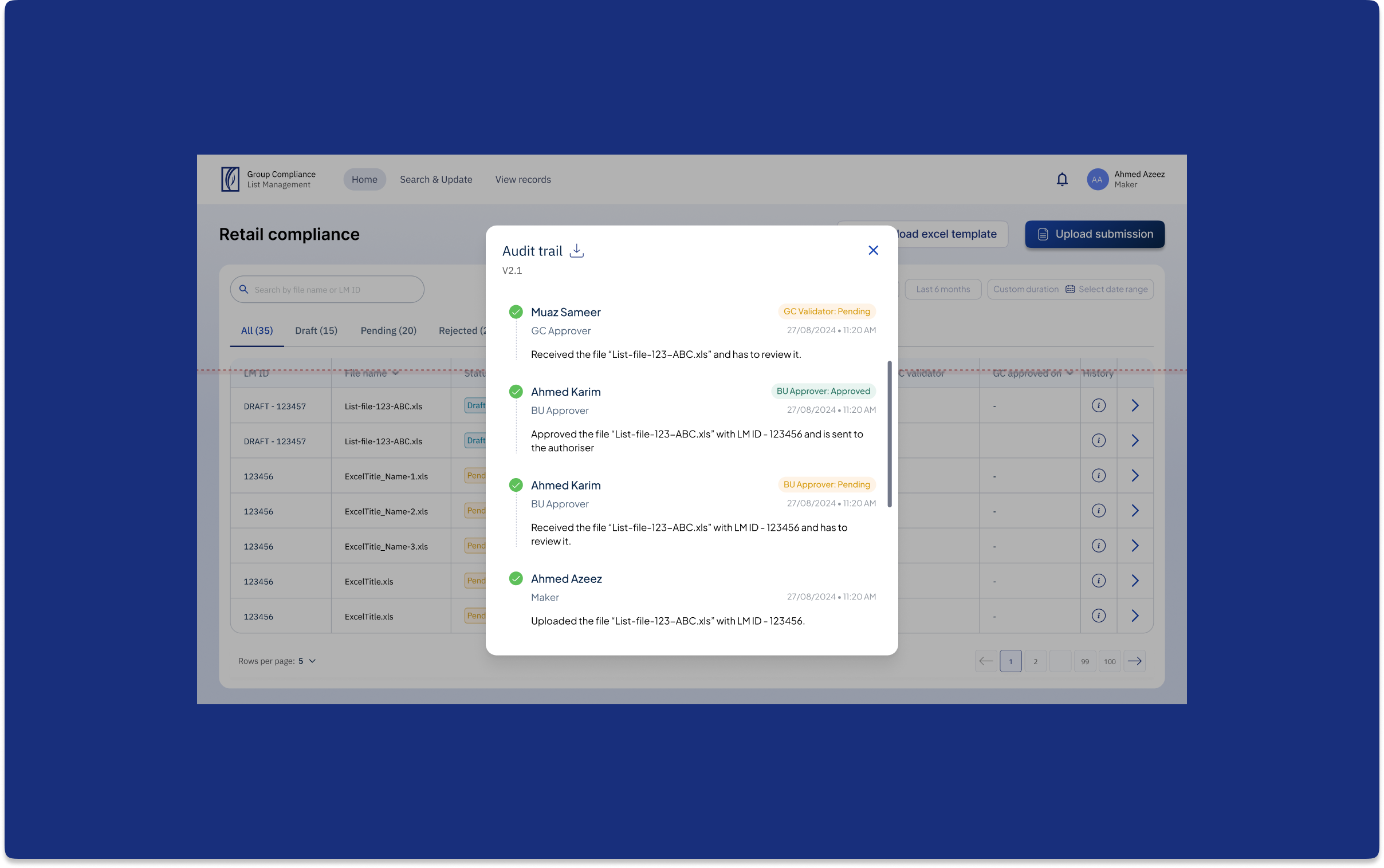Go to page 99

click(1084, 661)
